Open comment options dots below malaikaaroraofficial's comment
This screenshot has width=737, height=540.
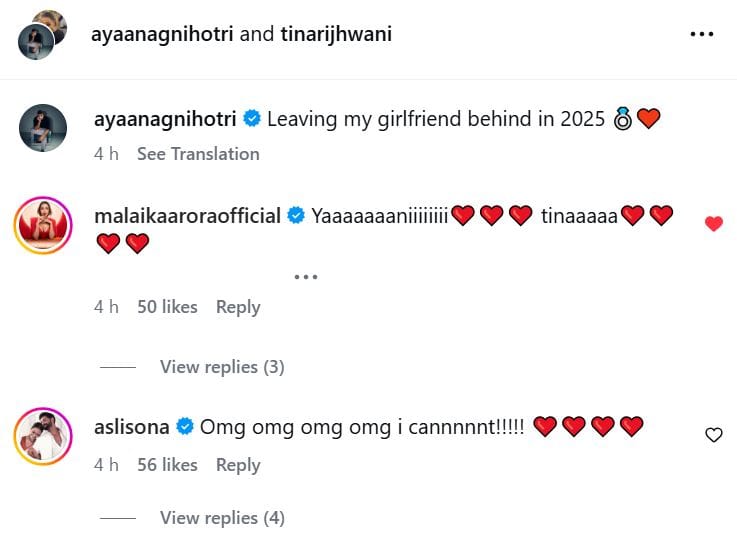coord(306,277)
